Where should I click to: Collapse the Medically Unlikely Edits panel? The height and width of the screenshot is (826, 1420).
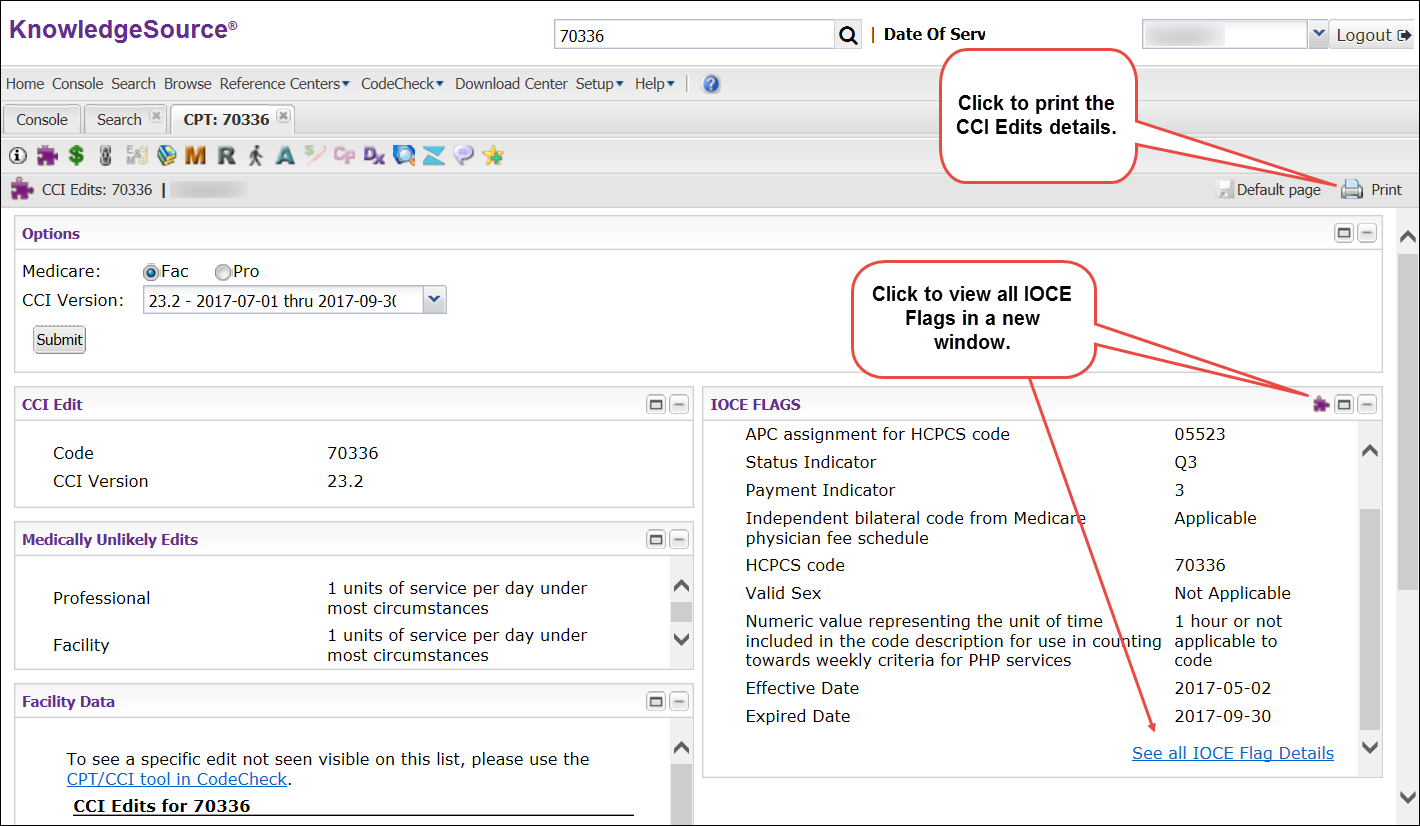[x=679, y=540]
